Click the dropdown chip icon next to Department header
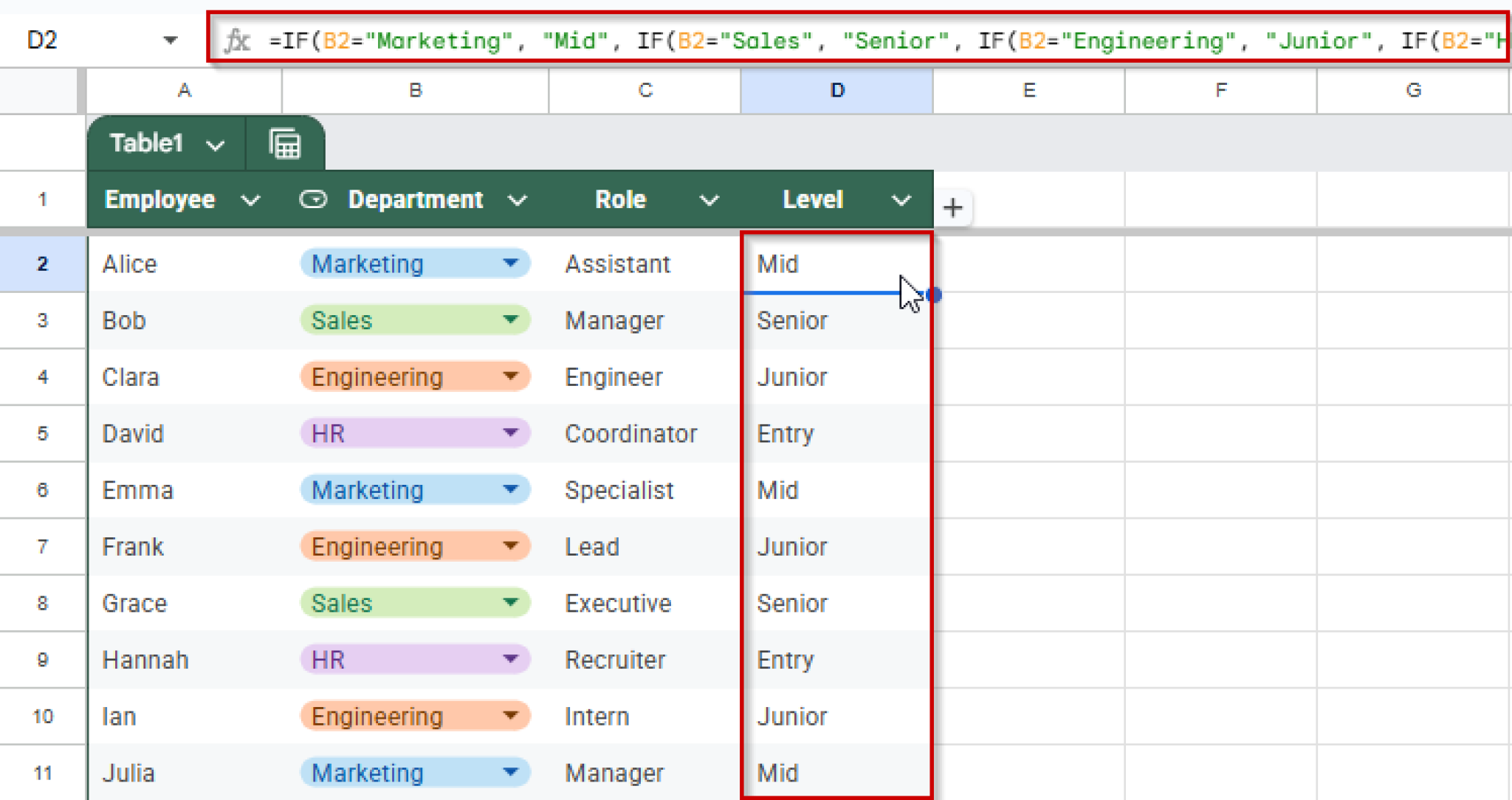Screen dimensions: 1512x800 coord(313,199)
